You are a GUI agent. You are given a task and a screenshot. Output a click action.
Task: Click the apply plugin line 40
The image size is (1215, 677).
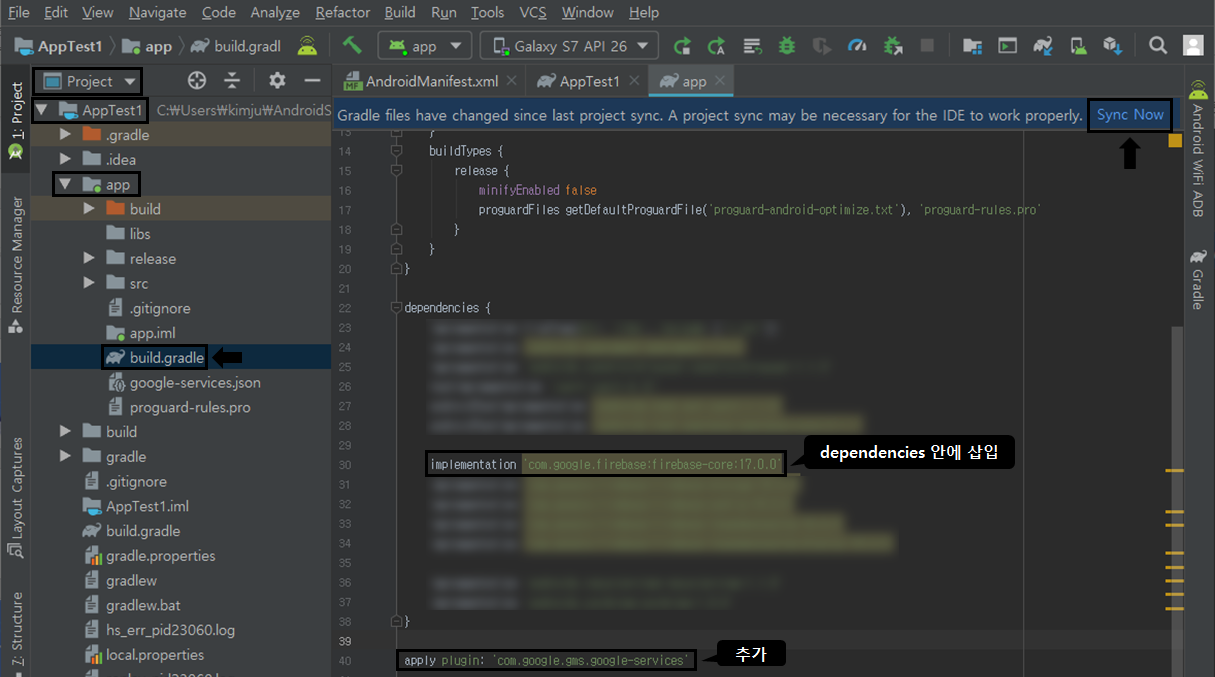coord(545,660)
